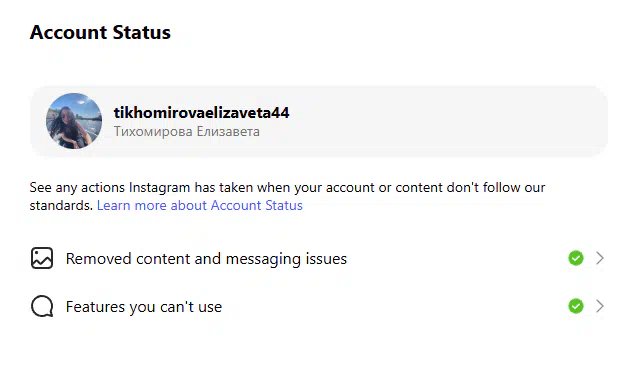Click the green checkmark for Removed content

pos(576,258)
